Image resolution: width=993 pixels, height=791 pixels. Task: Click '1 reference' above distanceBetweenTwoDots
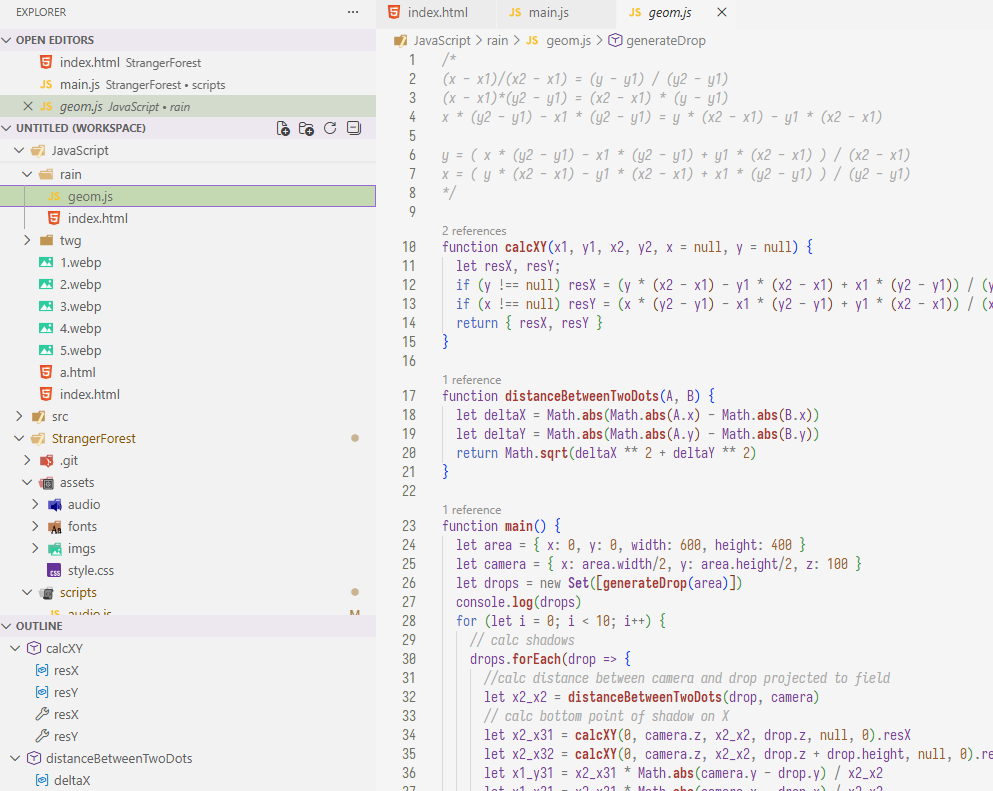(x=472, y=380)
